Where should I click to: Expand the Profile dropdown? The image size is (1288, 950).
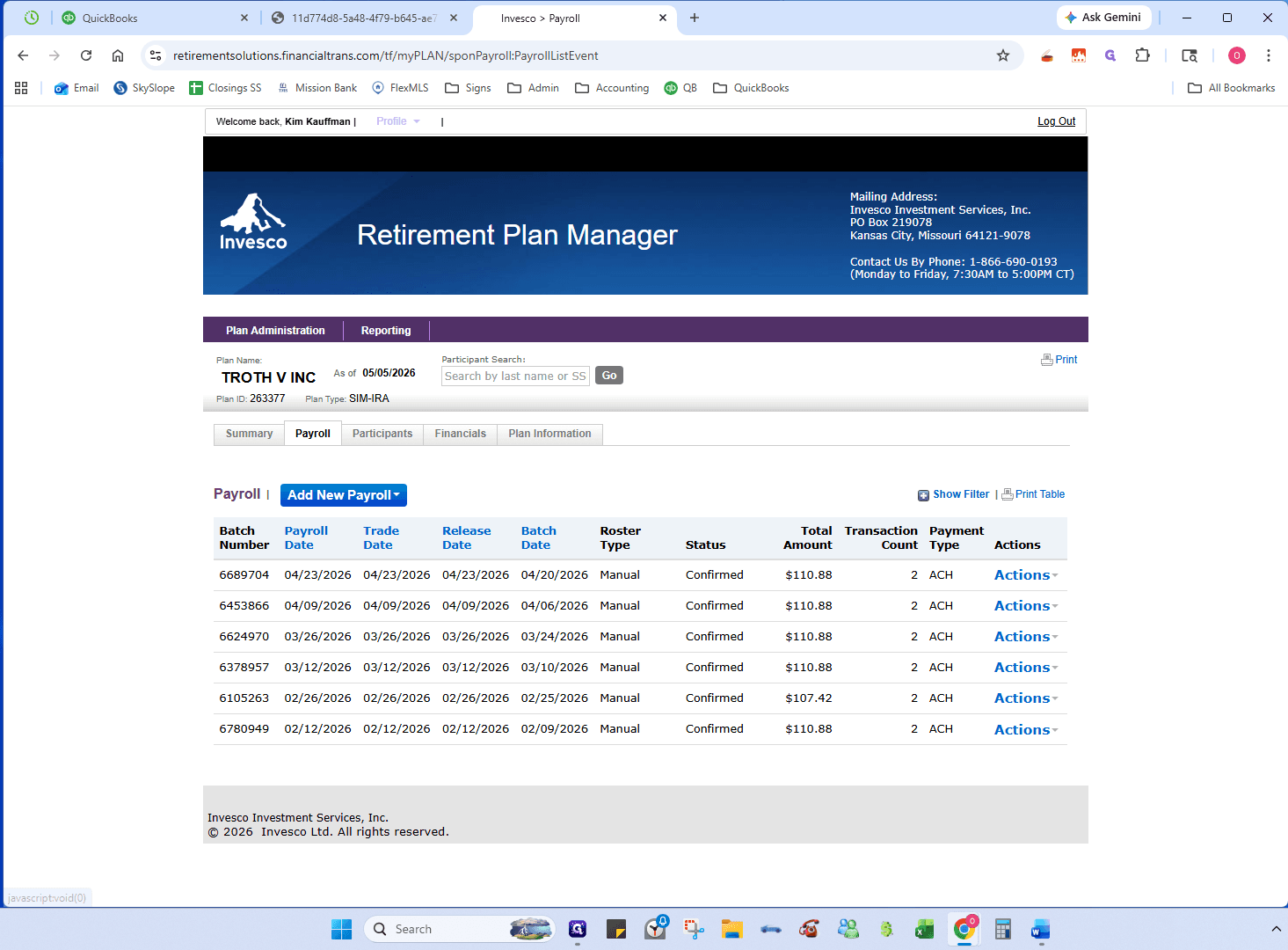coord(398,121)
